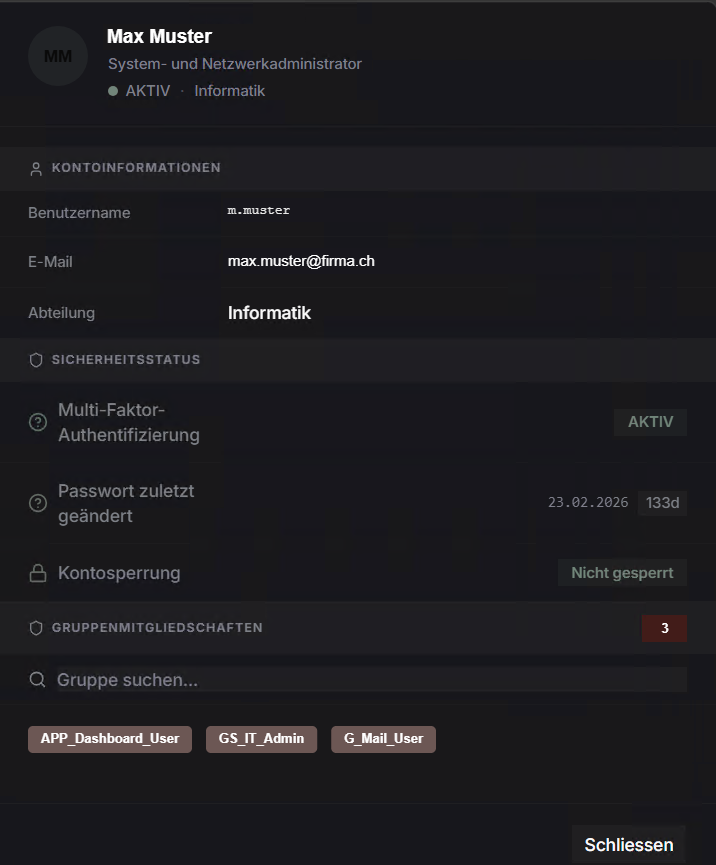
Task: Click the Gruppenmitgliedschaften shield icon
Action: (36, 628)
